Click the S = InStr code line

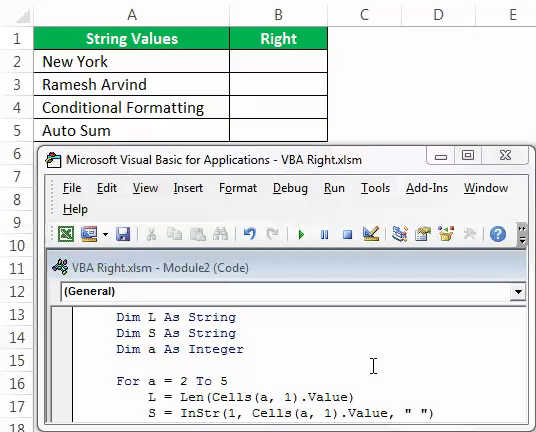[x=291, y=413]
